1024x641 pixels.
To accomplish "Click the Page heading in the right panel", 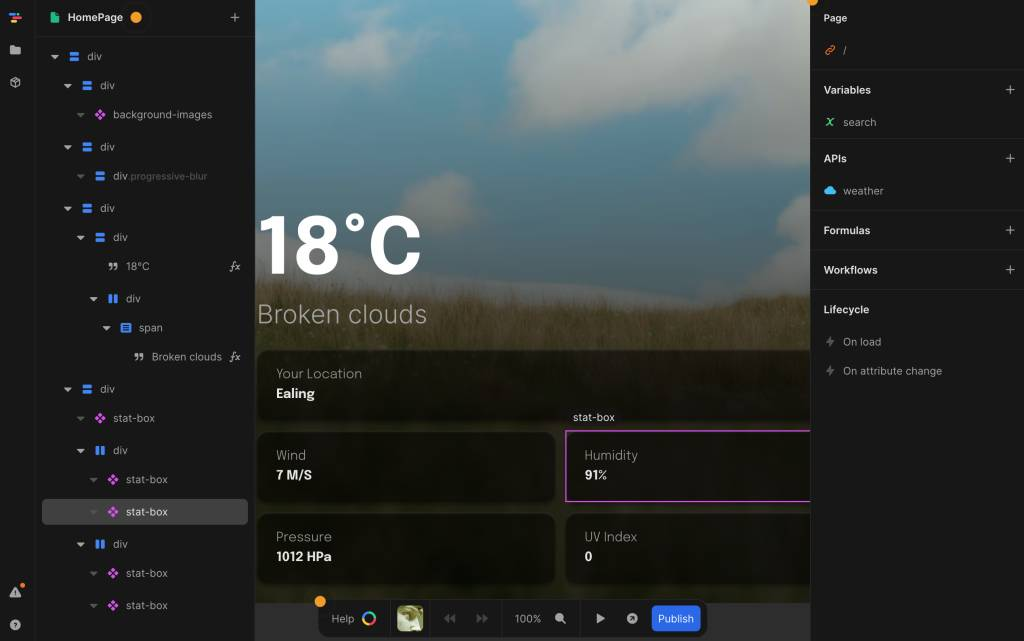I will coord(835,18).
